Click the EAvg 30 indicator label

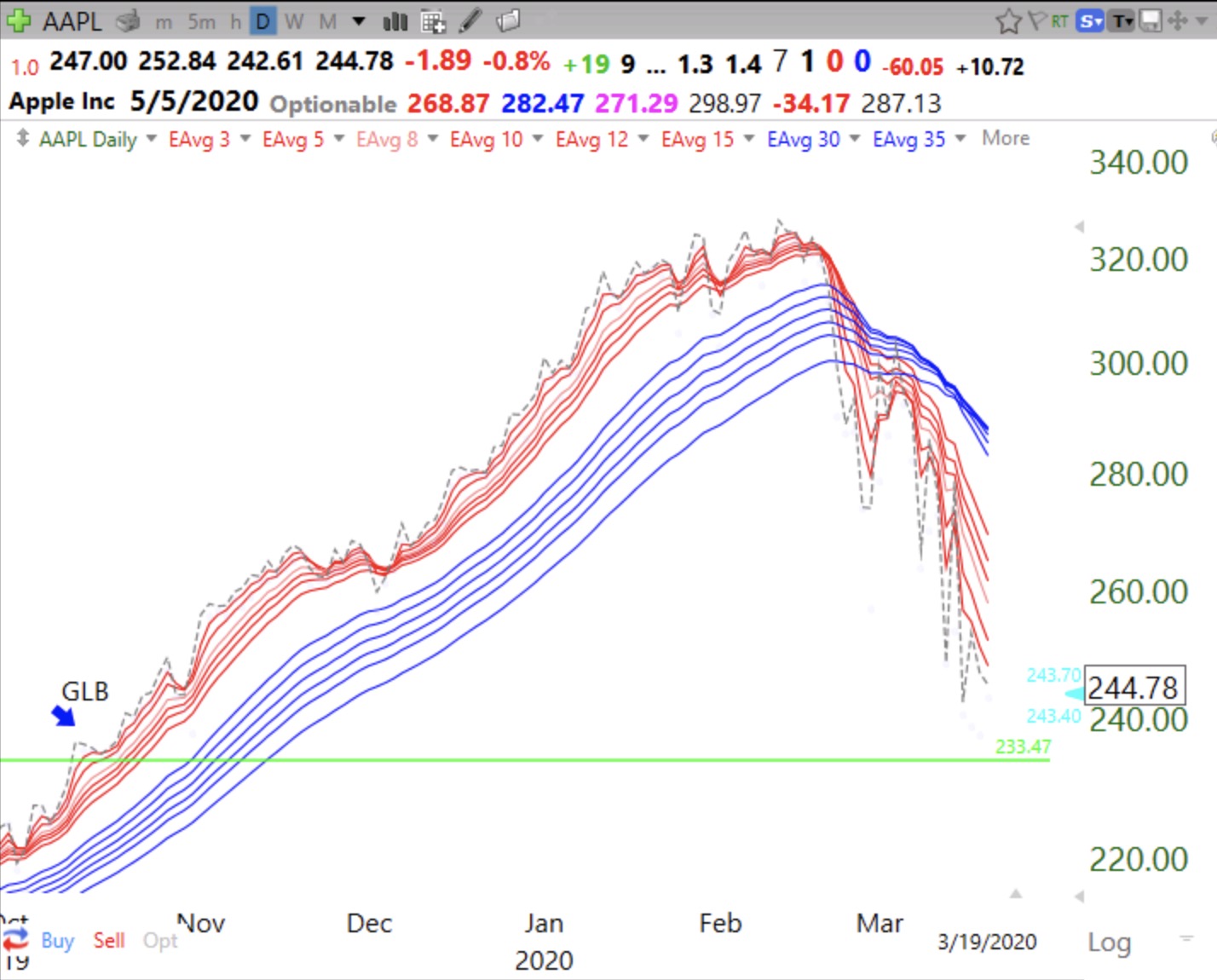[804, 139]
